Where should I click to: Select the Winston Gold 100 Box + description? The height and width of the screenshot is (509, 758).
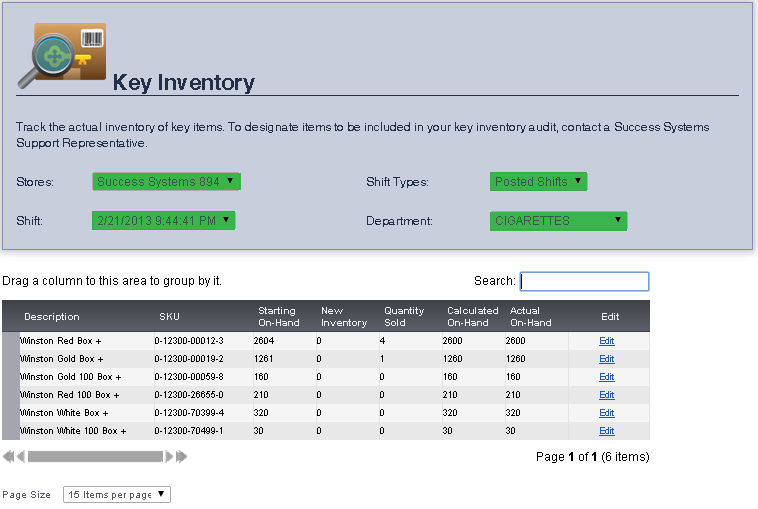[71, 377]
